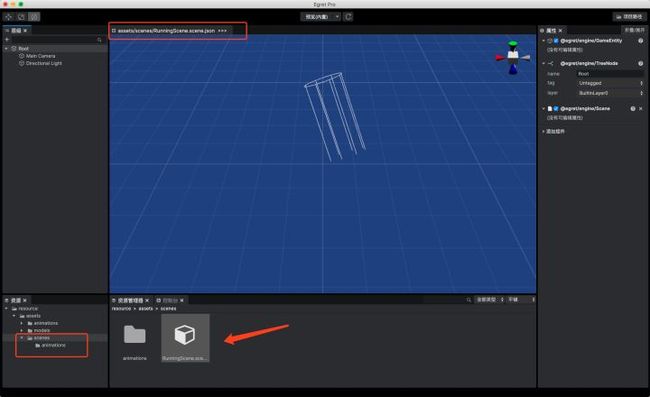Viewport: 650px width, 397px height.
Task: Toggle the Scene component checkbox
Action: click(556, 109)
